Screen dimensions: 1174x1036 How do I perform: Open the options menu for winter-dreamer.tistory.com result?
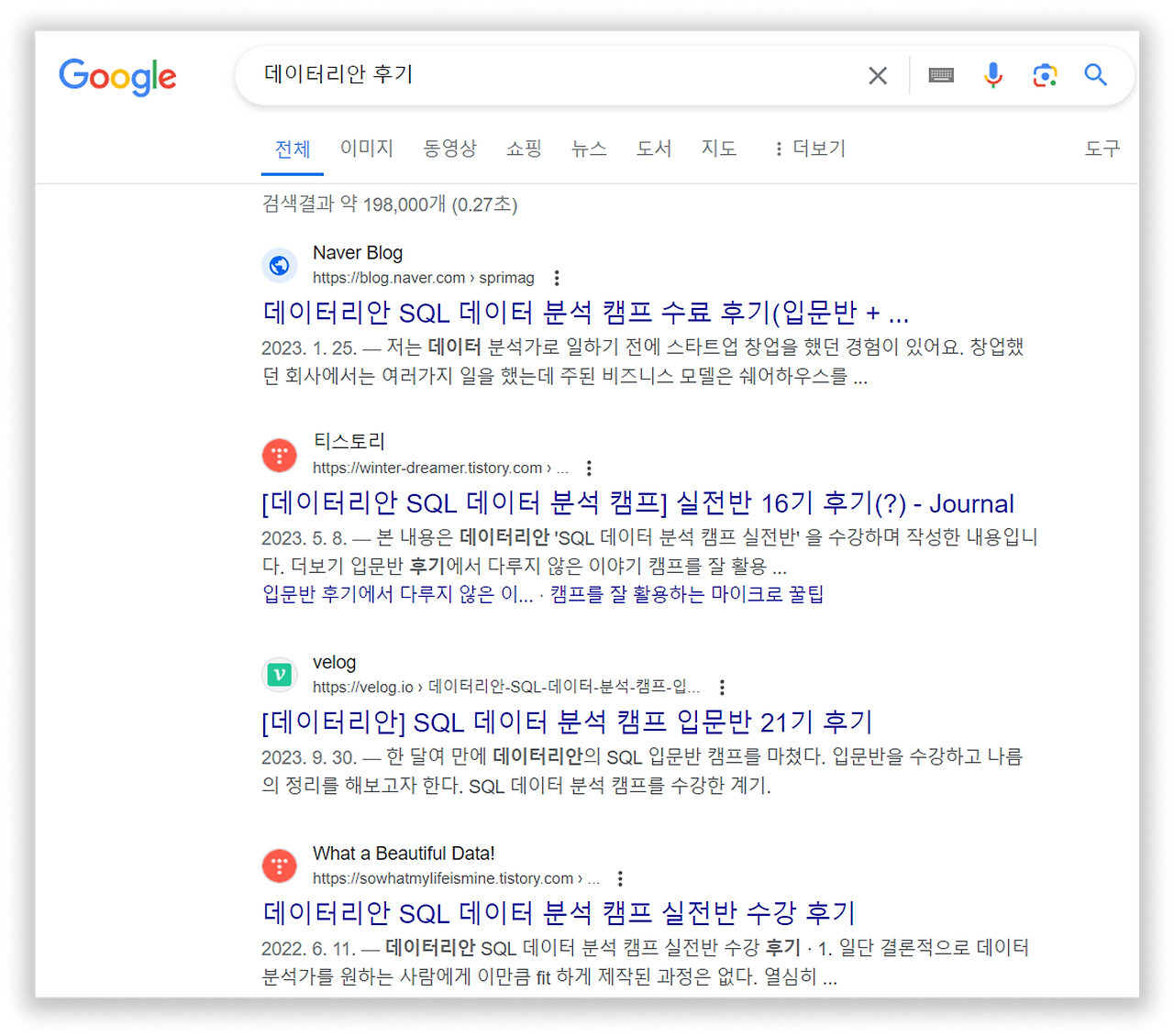[589, 468]
